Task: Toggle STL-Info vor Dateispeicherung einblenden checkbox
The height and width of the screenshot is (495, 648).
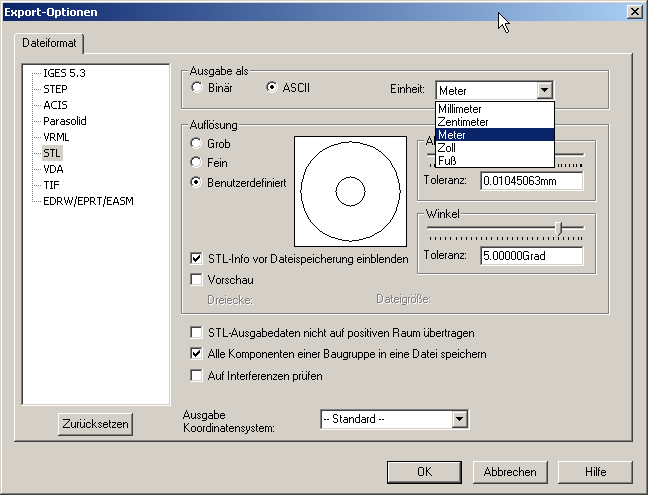Action: pyautogui.click(x=197, y=259)
